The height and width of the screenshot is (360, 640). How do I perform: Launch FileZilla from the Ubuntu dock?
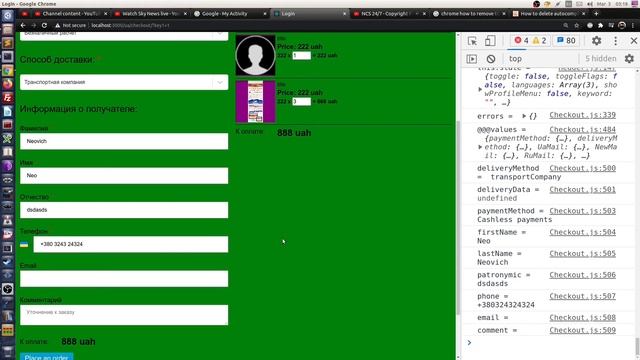pos(7,98)
